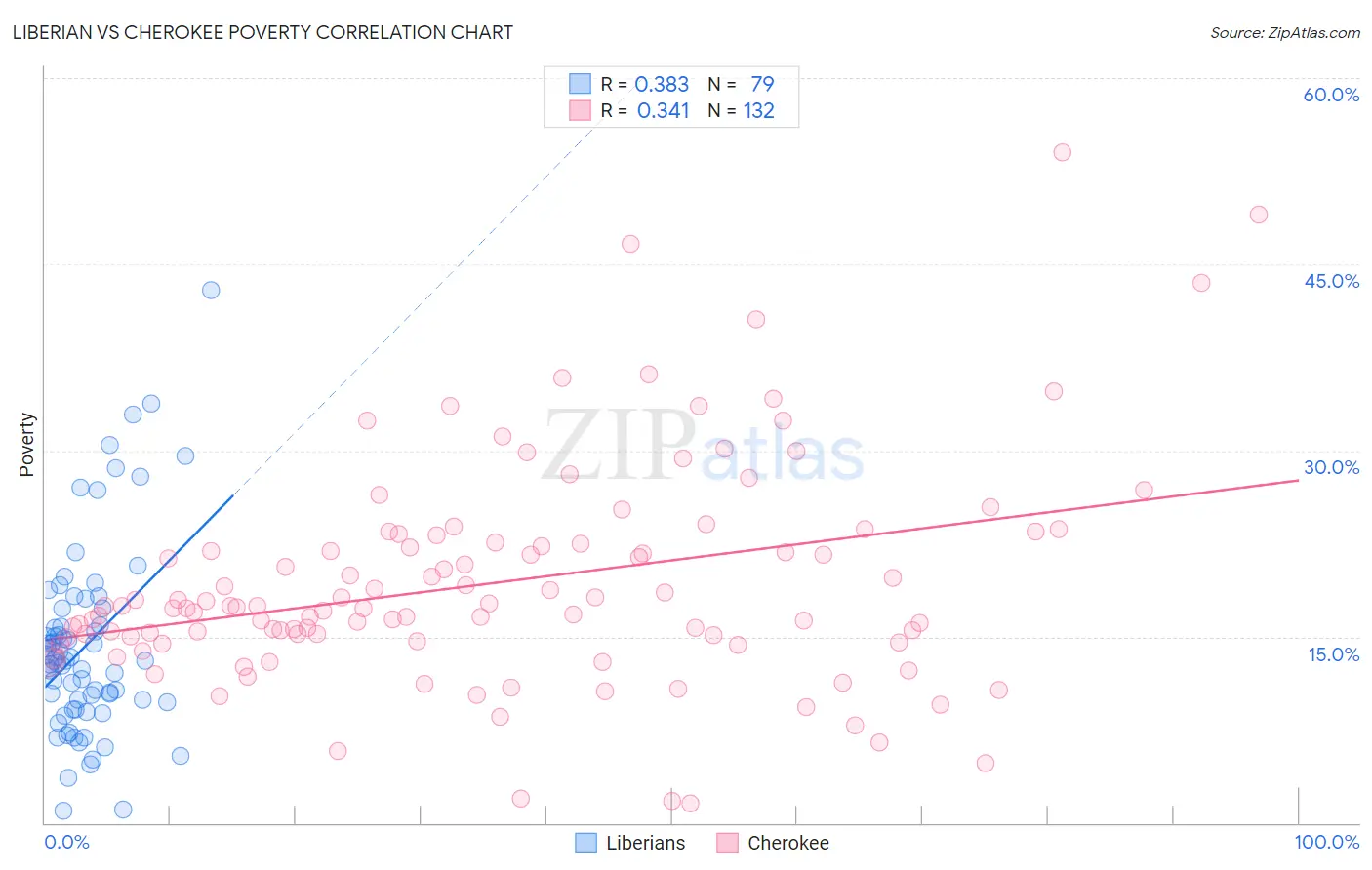Click the 30.0% y-axis label

tap(1331, 467)
